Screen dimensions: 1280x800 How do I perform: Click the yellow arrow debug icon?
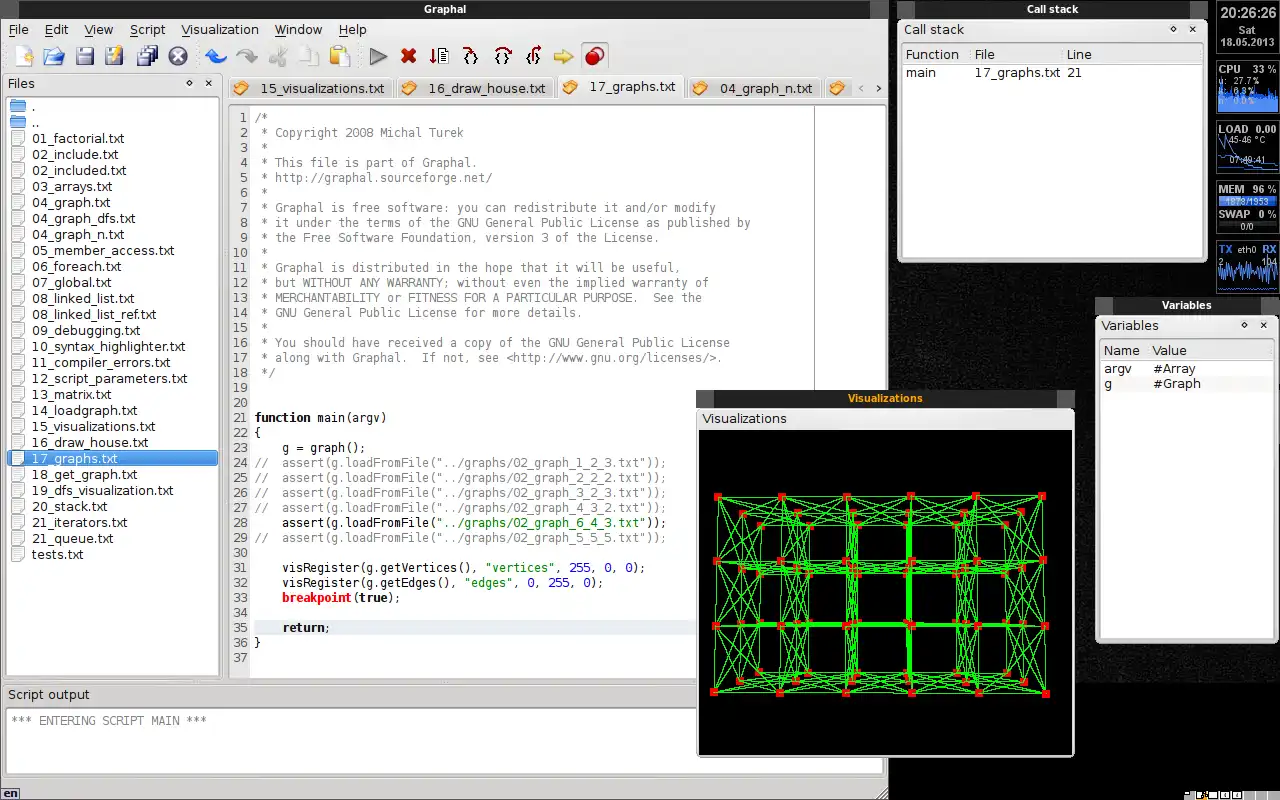[x=563, y=57]
